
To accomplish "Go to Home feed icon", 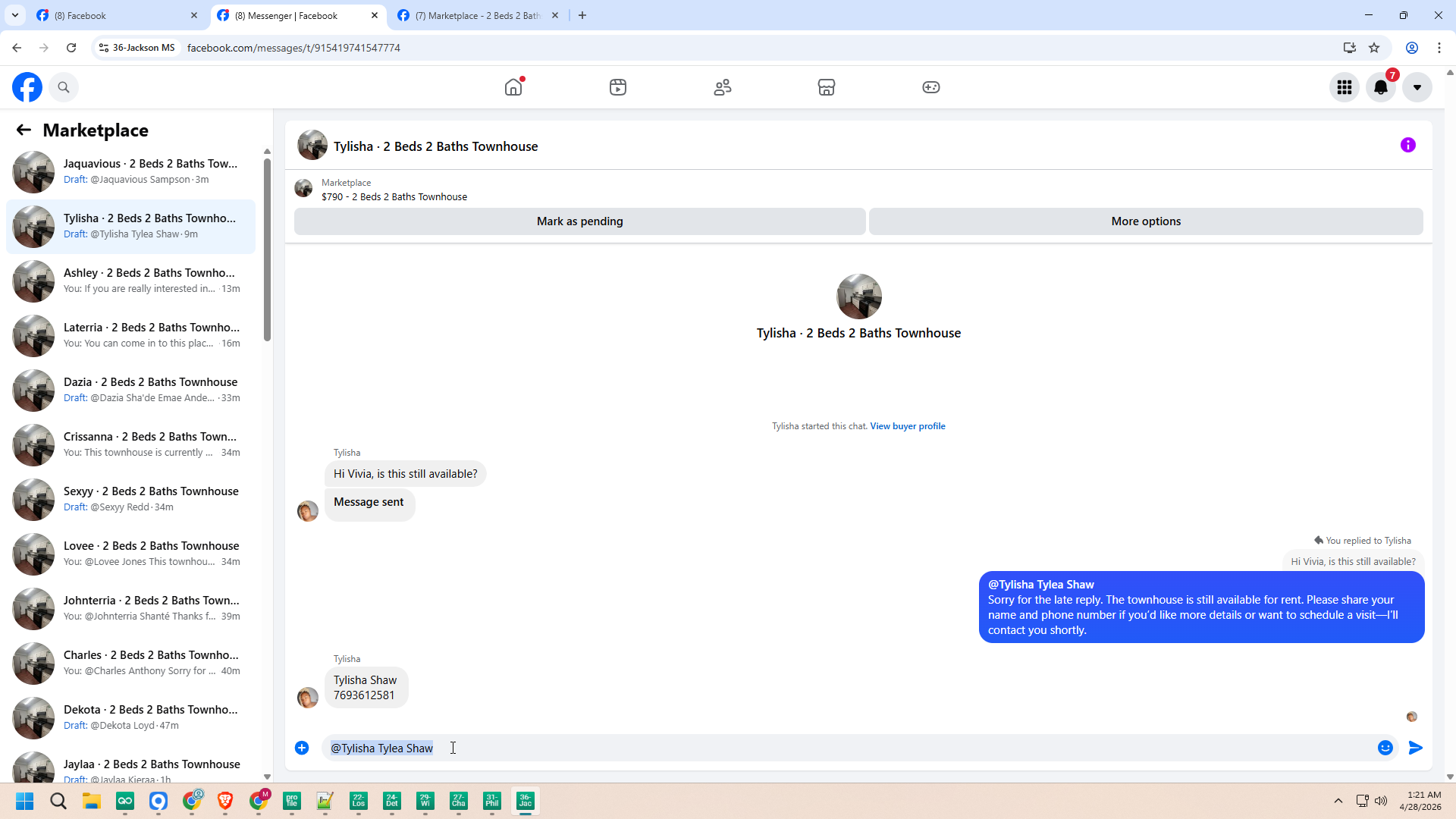I will pyautogui.click(x=513, y=87).
